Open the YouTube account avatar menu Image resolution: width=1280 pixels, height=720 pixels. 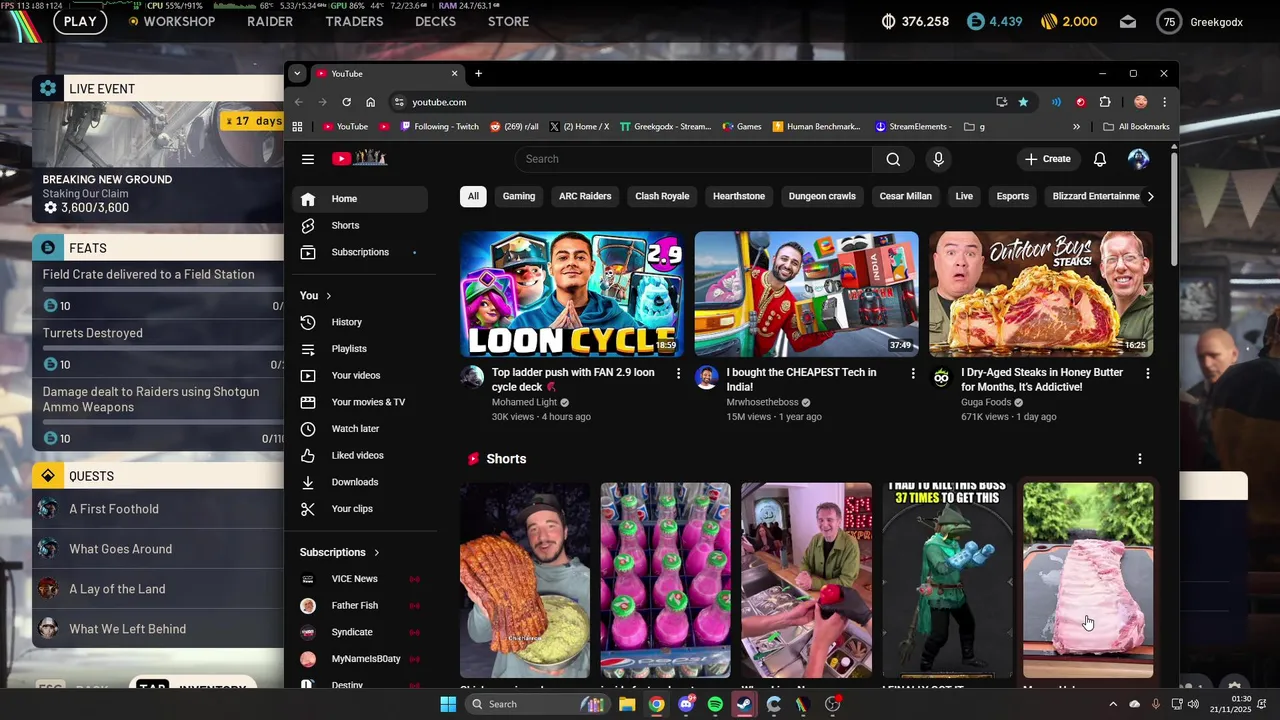tap(1138, 159)
